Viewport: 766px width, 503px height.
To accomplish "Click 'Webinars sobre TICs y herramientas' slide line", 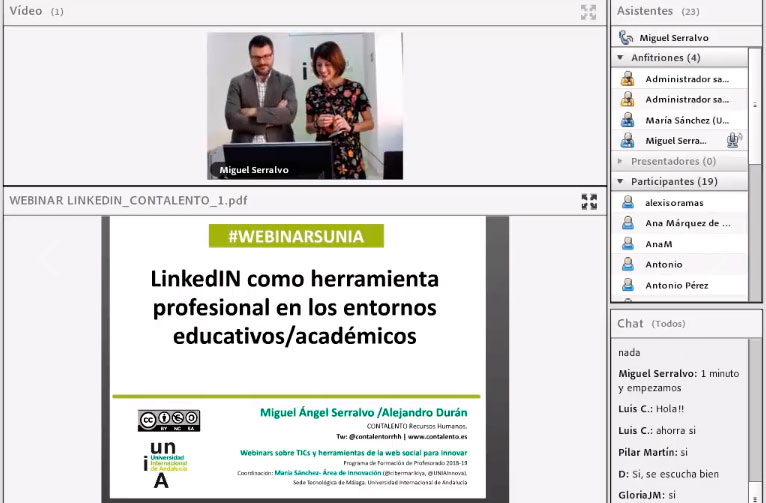I will tap(353, 453).
